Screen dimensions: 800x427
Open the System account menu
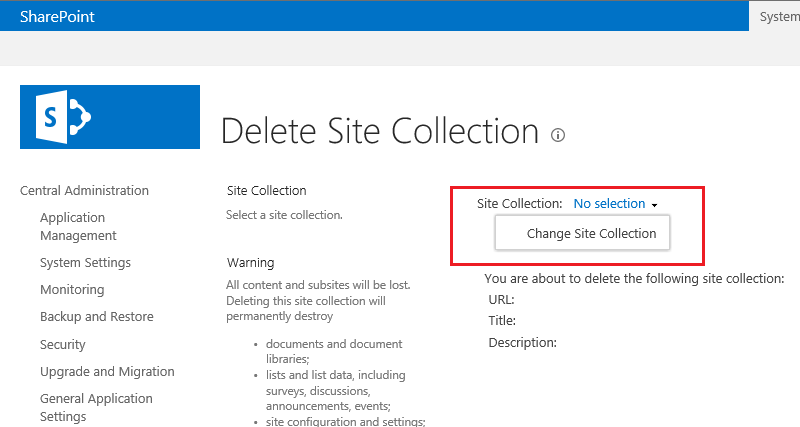point(779,16)
